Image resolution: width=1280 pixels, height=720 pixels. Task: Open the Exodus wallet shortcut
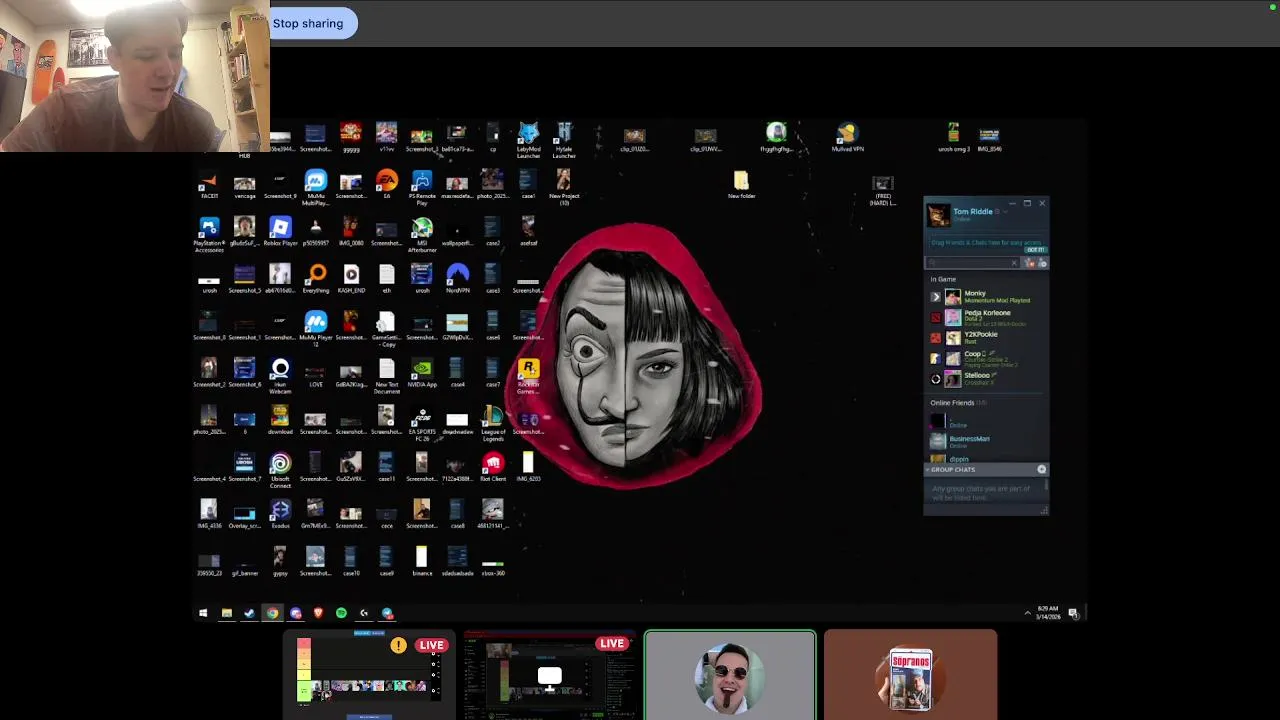coord(280,515)
